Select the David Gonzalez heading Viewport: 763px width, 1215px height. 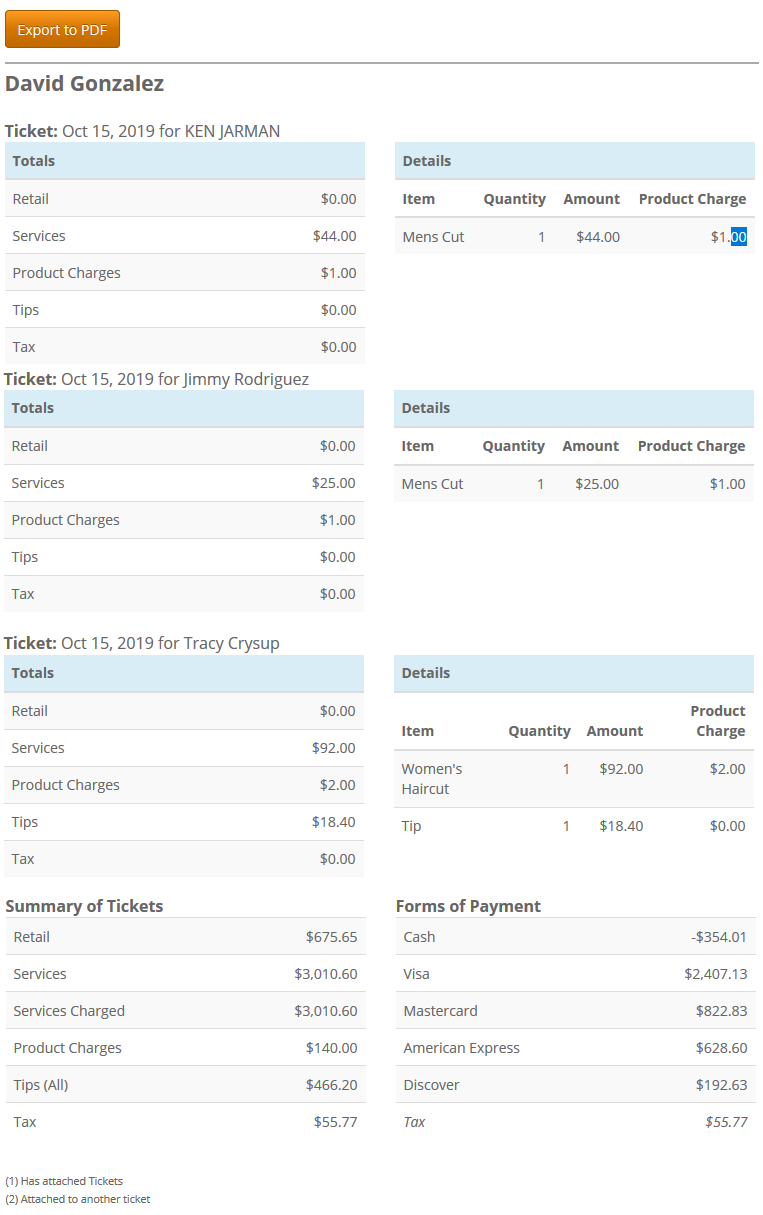pyautogui.click(x=85, y=84)
